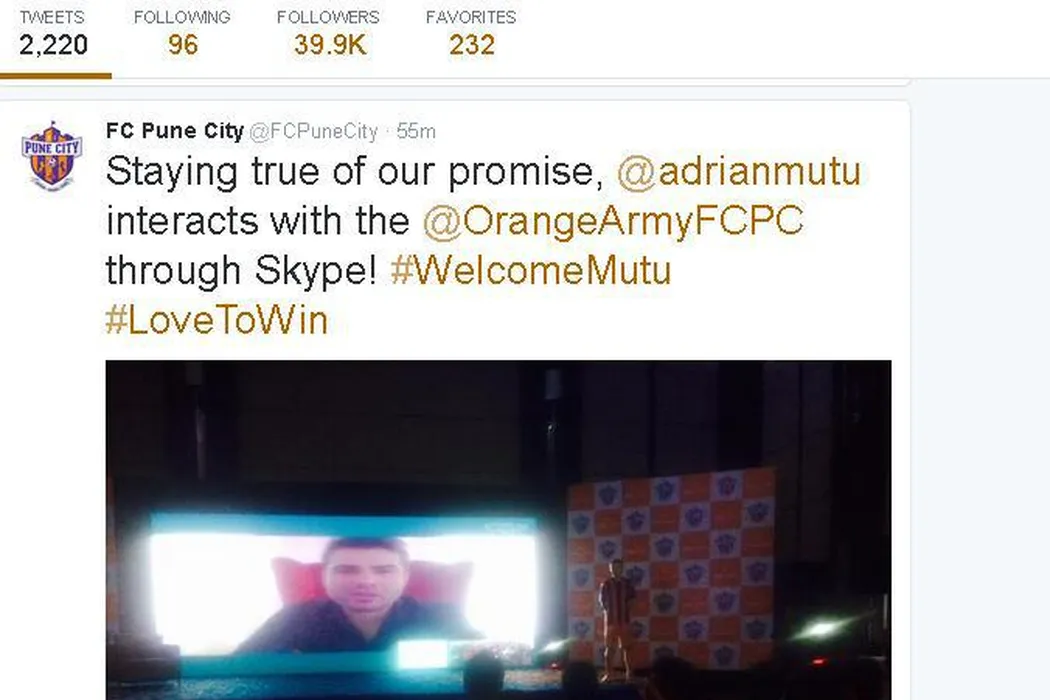Open the FC Pune City display name
Viewport: 1050px width, 700px height.
click(x=175, y=131)
